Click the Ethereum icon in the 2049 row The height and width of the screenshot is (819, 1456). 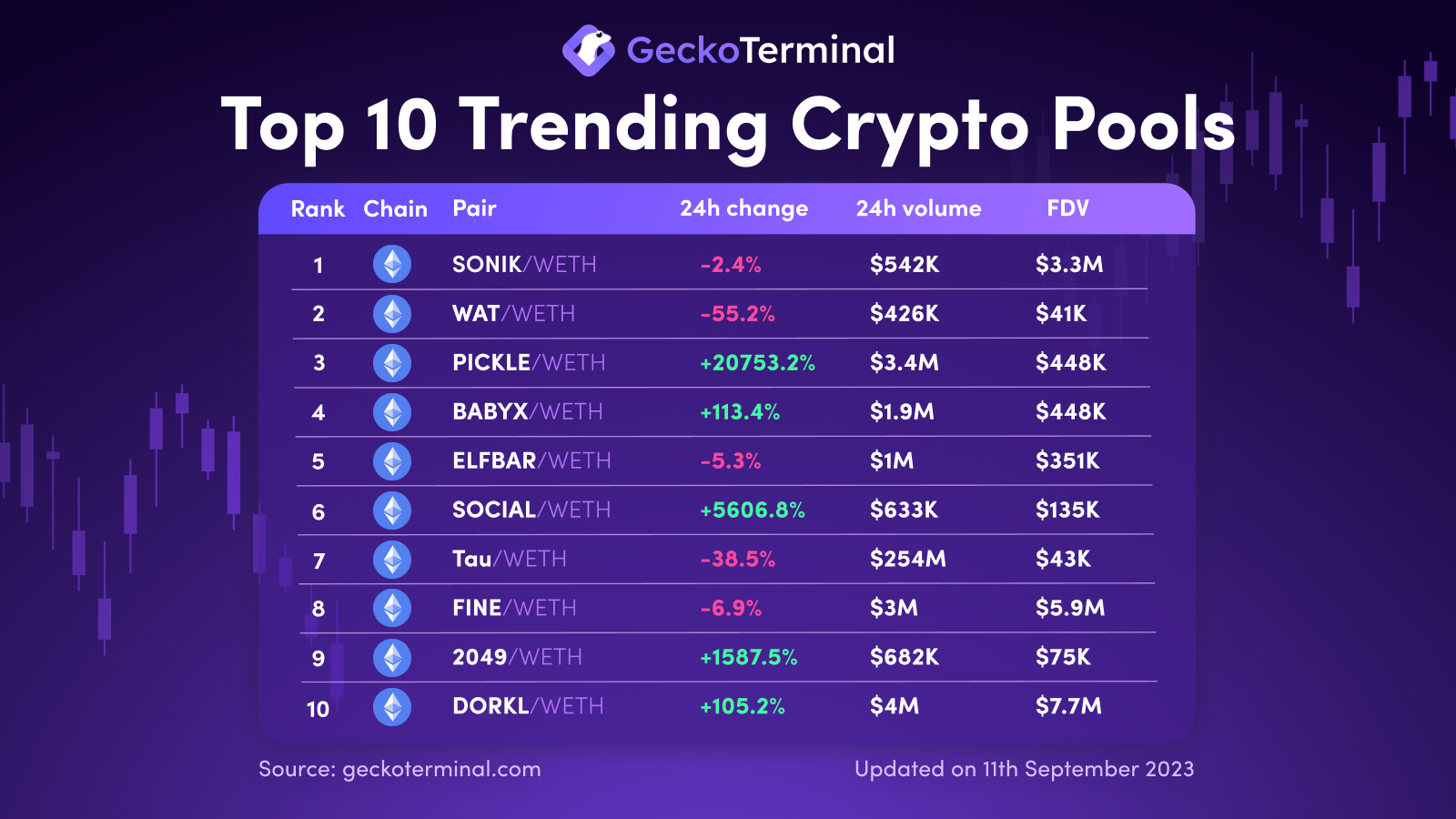[392, 658]
